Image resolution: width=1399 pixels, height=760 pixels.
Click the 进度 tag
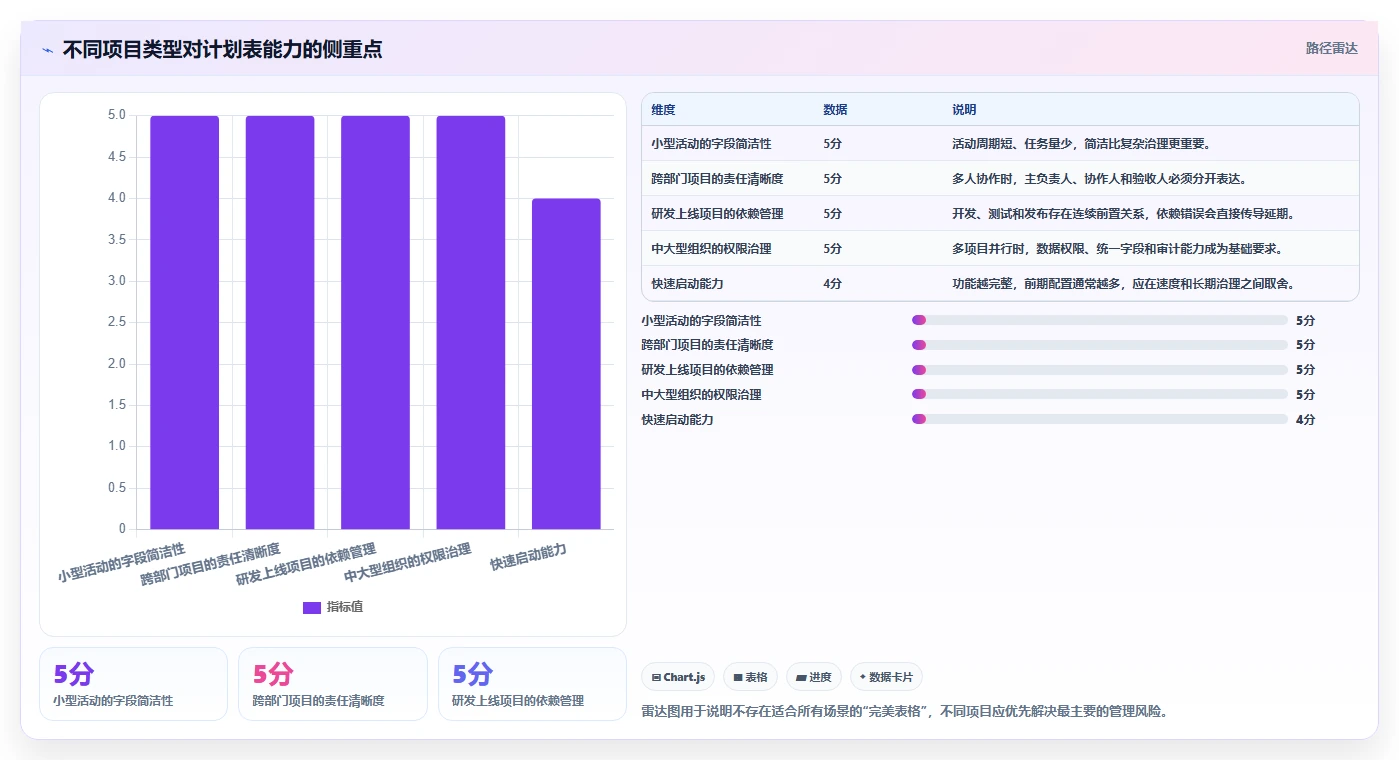coord(813,677)
